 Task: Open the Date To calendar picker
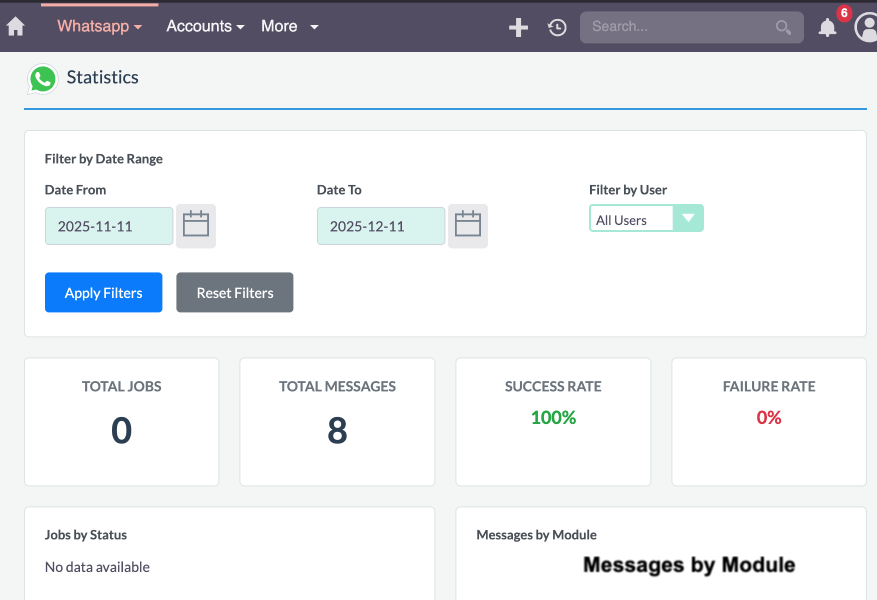pos(468,225)
